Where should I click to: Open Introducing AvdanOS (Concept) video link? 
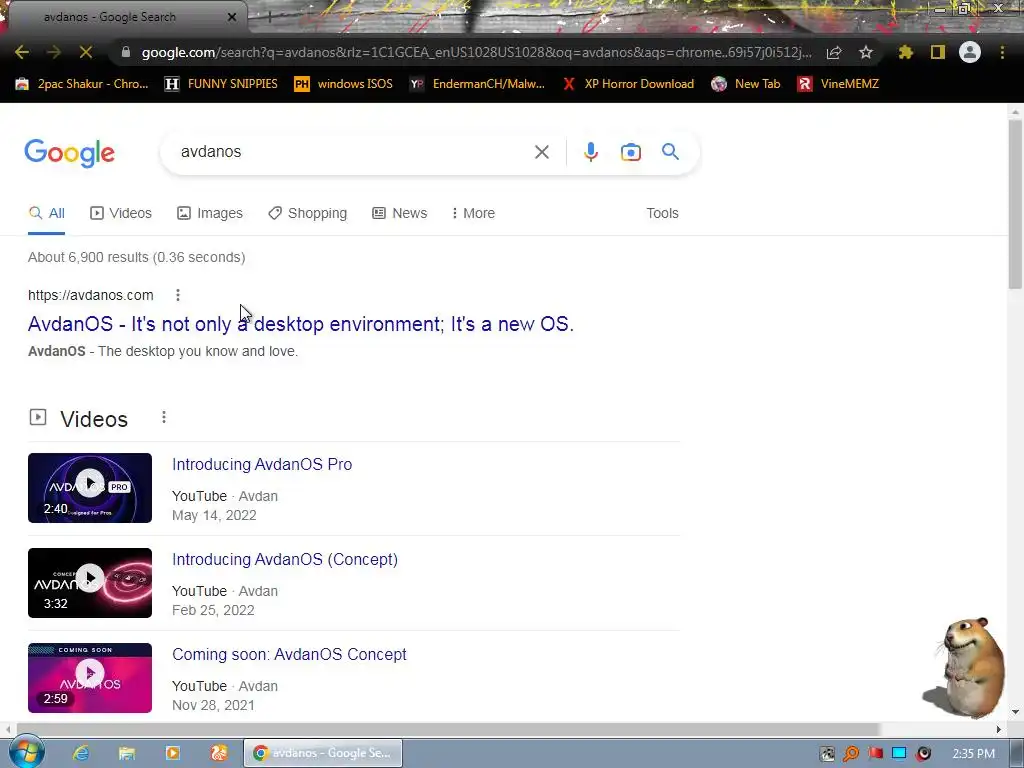[x=285, y=559]
